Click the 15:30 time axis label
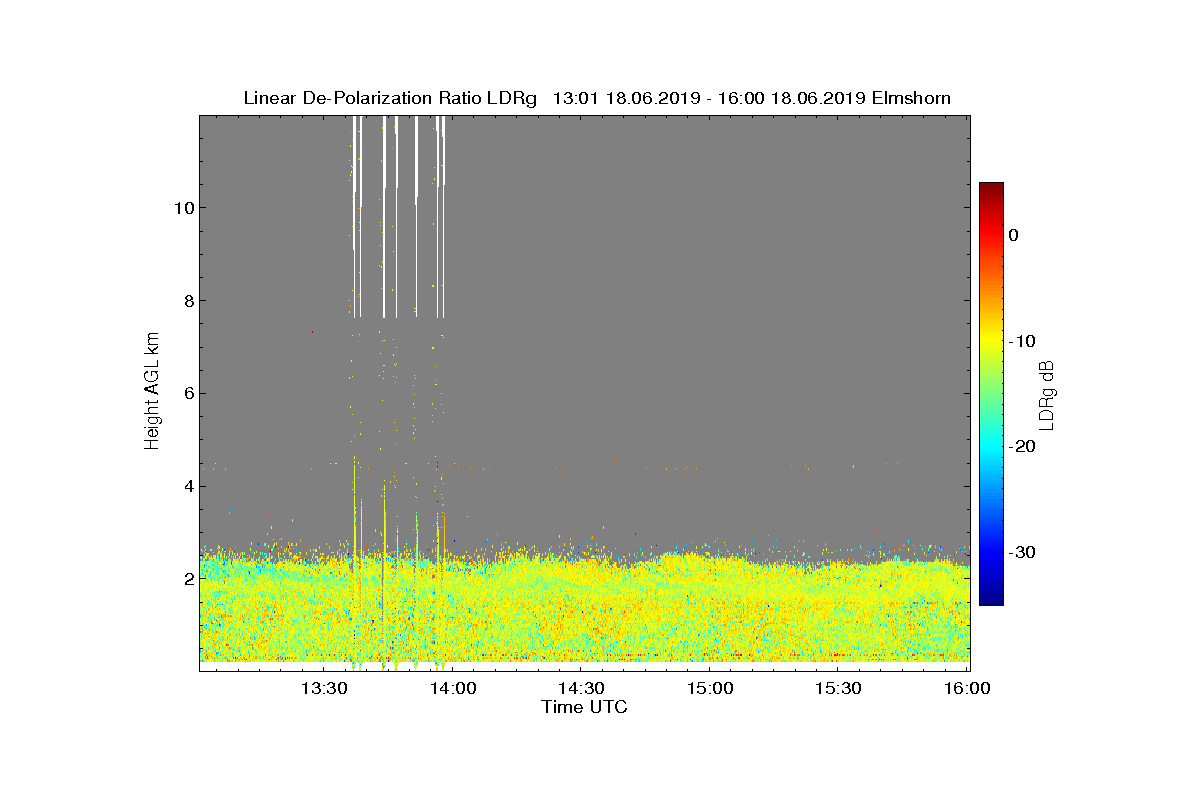Viewport: 1200px width, 800px height. [x=839, y=688]
